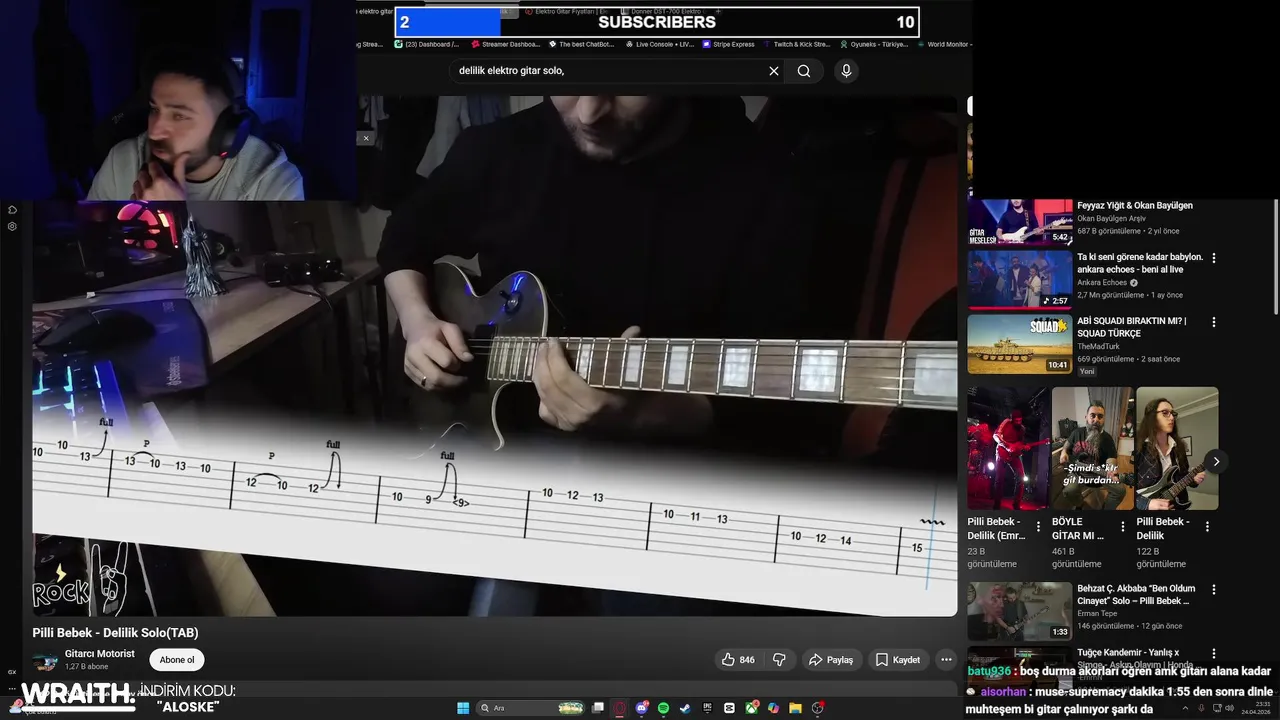1280x720 pixels.
Task: Open the Gitarcı Motorist channel name link
Action: (x=100, y=654)
